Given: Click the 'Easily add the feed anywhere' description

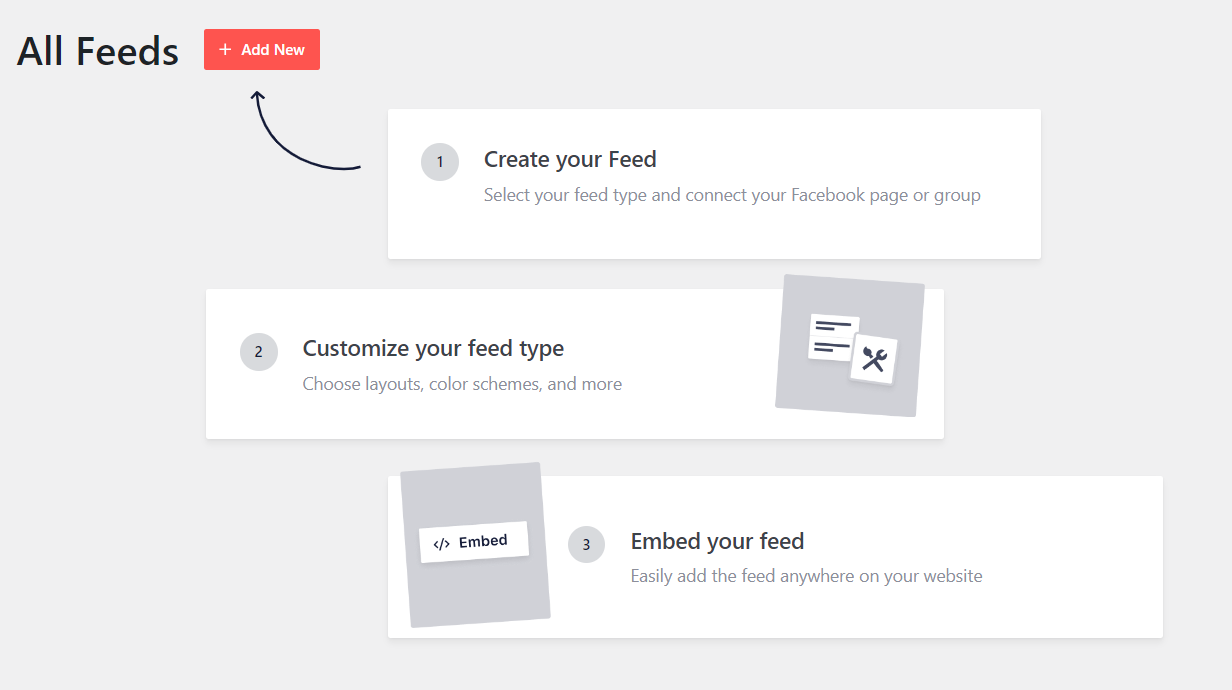Looking at the screenshot, I should click(806, 576).
